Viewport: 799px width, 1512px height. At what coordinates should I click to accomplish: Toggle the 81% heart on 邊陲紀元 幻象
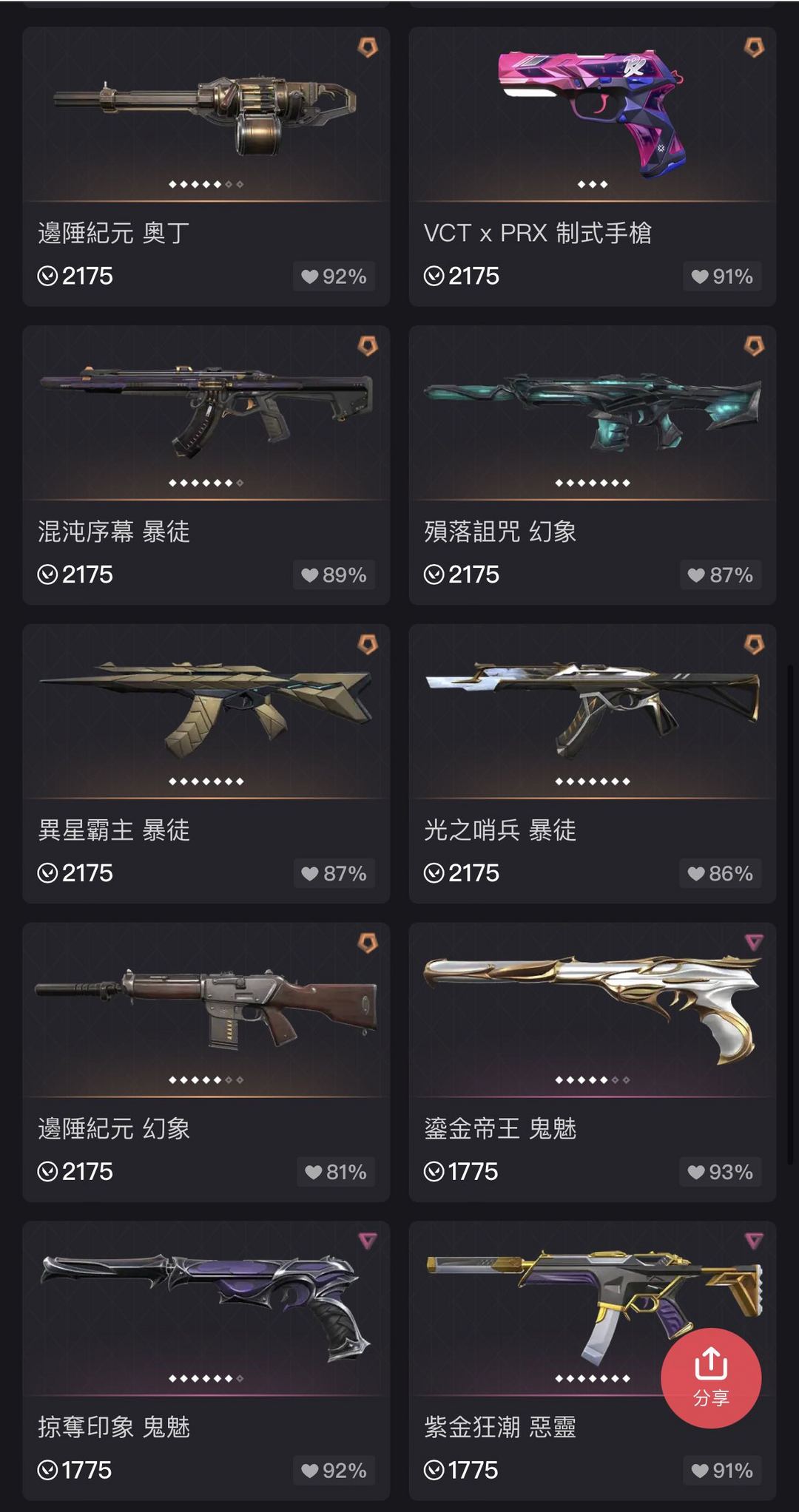coord(336,1172)
